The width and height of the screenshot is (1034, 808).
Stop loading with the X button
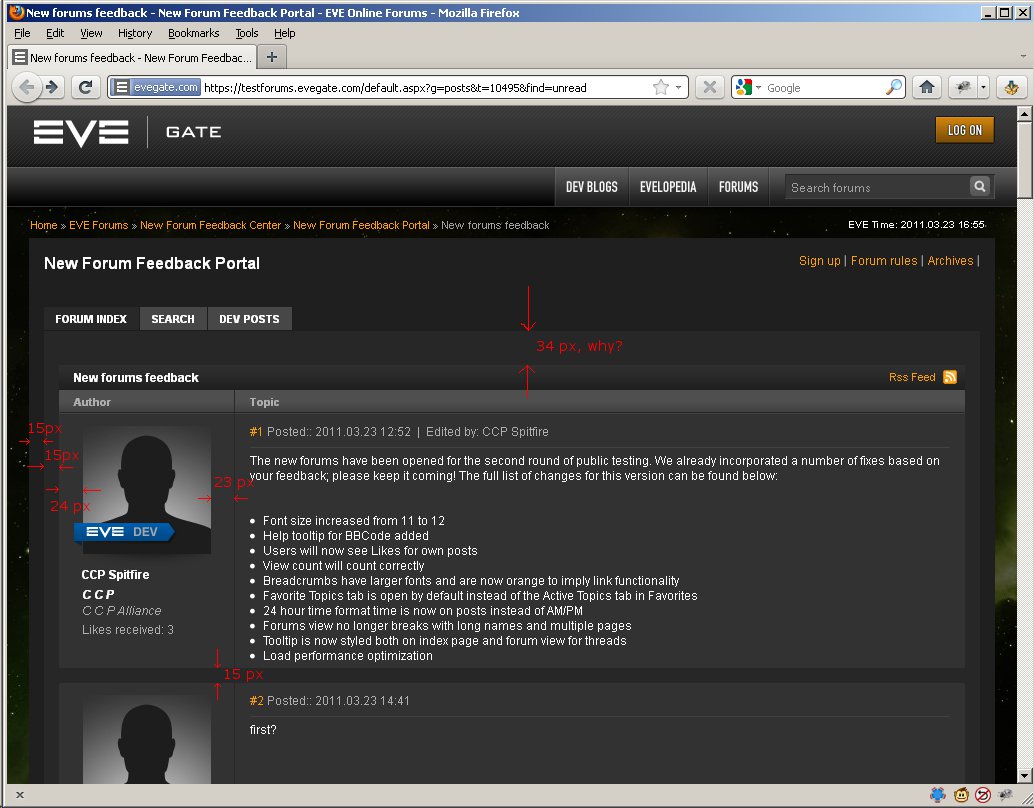coord(710,87)
